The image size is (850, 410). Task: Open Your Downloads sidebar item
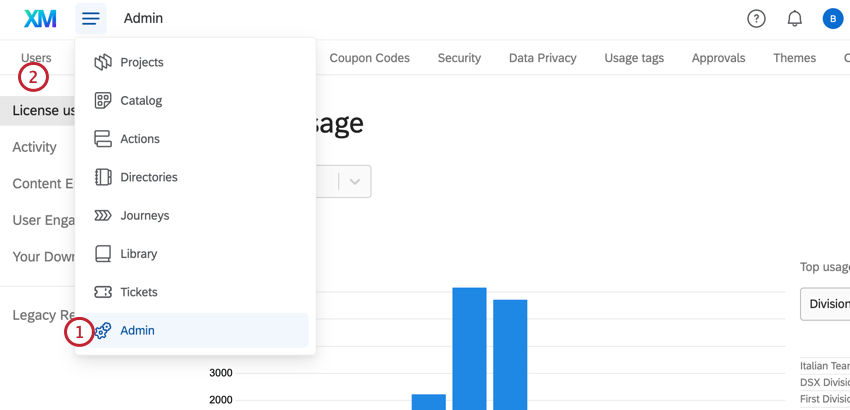tap(43, 257)
